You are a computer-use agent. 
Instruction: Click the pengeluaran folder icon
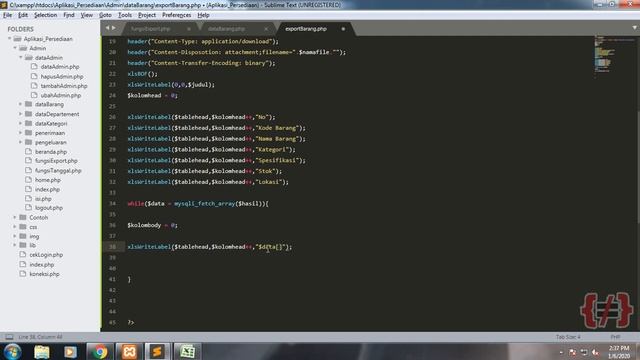click(x=29, y=142)
